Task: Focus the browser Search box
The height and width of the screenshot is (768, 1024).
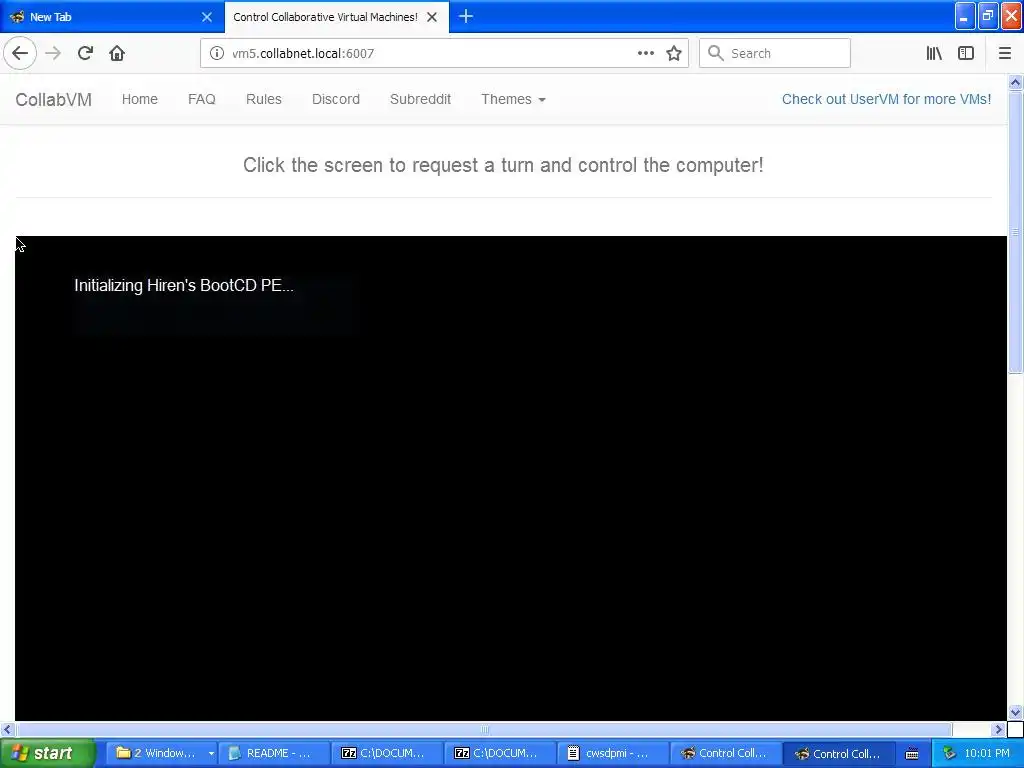Action: [775, 53]
